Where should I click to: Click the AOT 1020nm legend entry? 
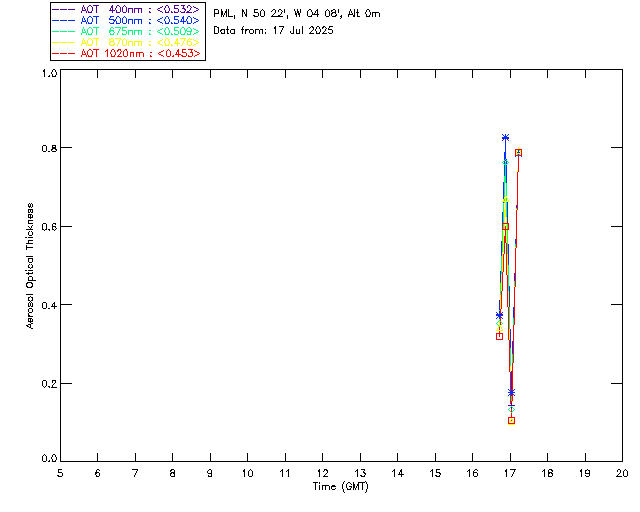(x=127, y=53)
